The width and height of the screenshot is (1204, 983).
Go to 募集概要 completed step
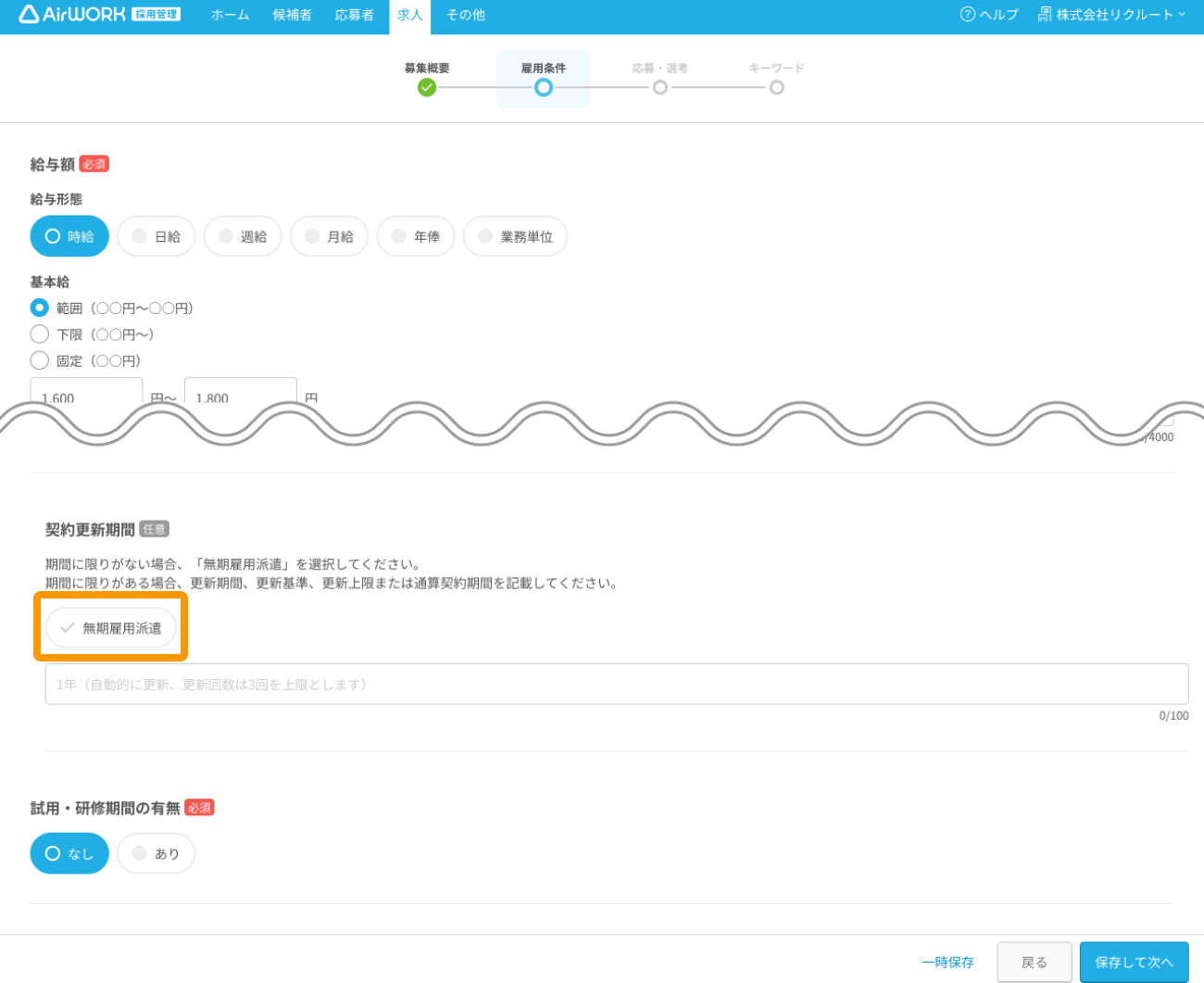tap(427, 79)
